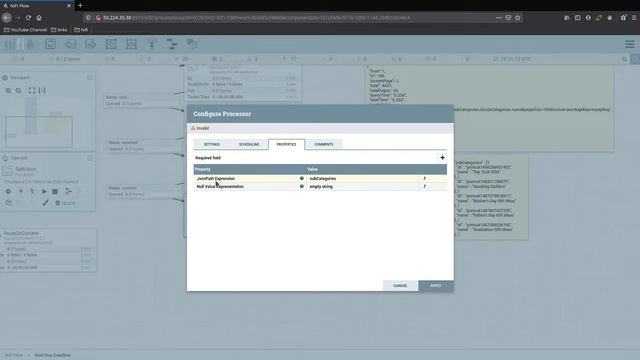This screenshot has width=640, height=360.
Task: Click the copy icon in Operate panel
Action: 8,203
